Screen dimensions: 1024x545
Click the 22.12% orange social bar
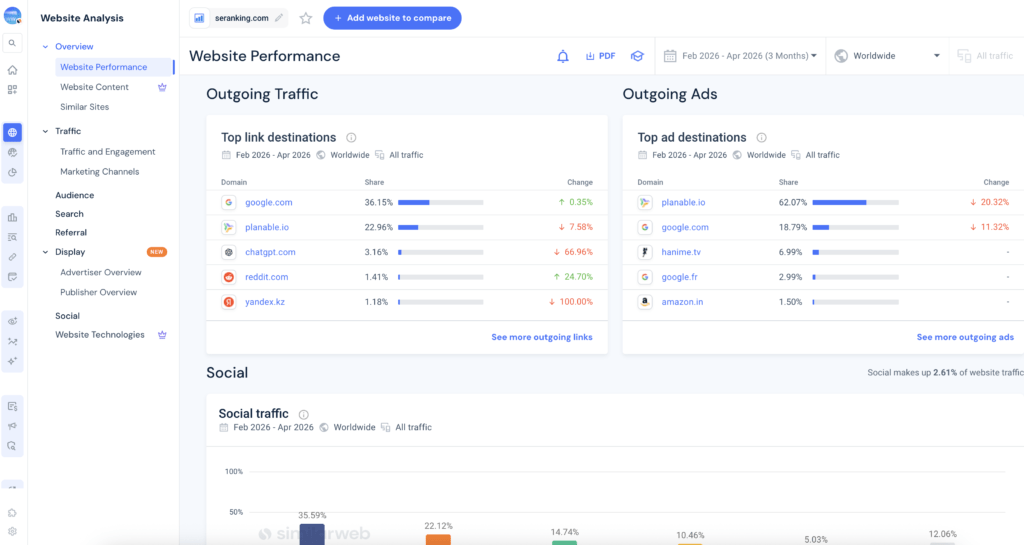point(438,540)
